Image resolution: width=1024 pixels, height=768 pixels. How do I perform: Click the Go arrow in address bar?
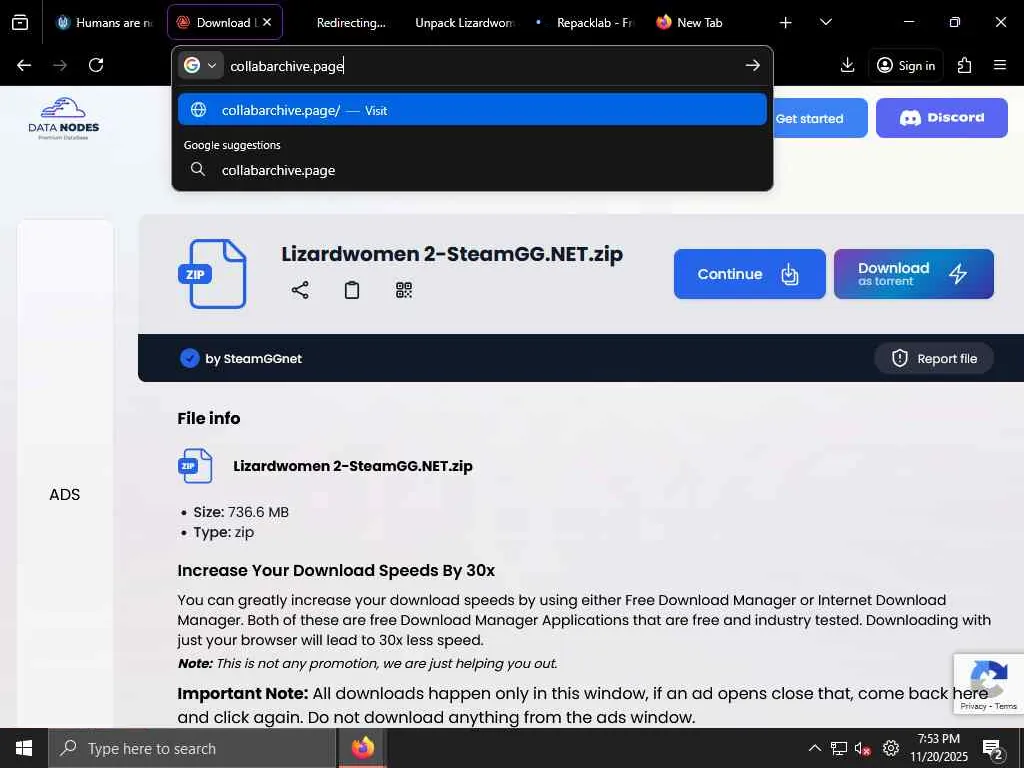[x=752, y=65]
